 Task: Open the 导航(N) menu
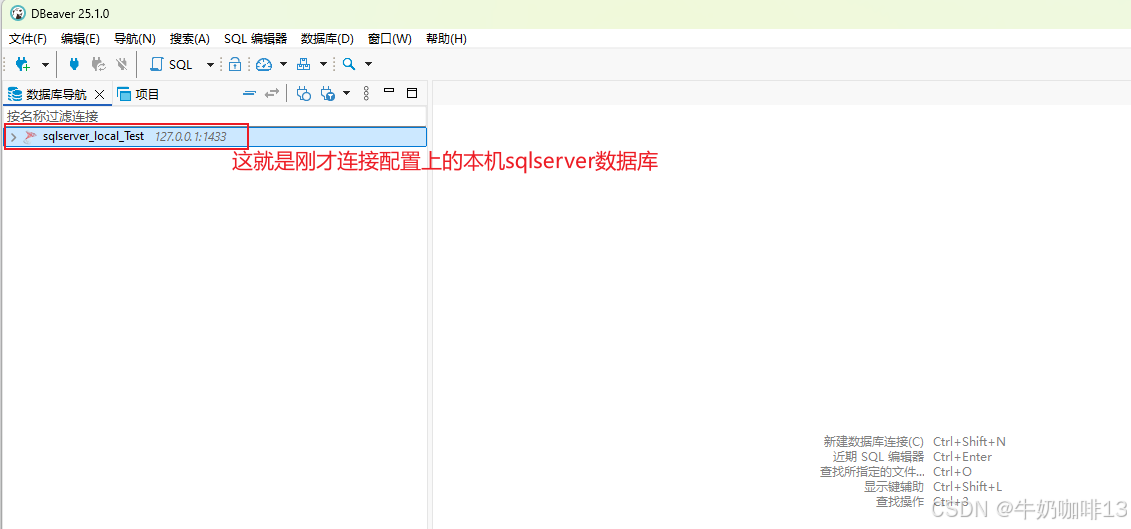135,38
